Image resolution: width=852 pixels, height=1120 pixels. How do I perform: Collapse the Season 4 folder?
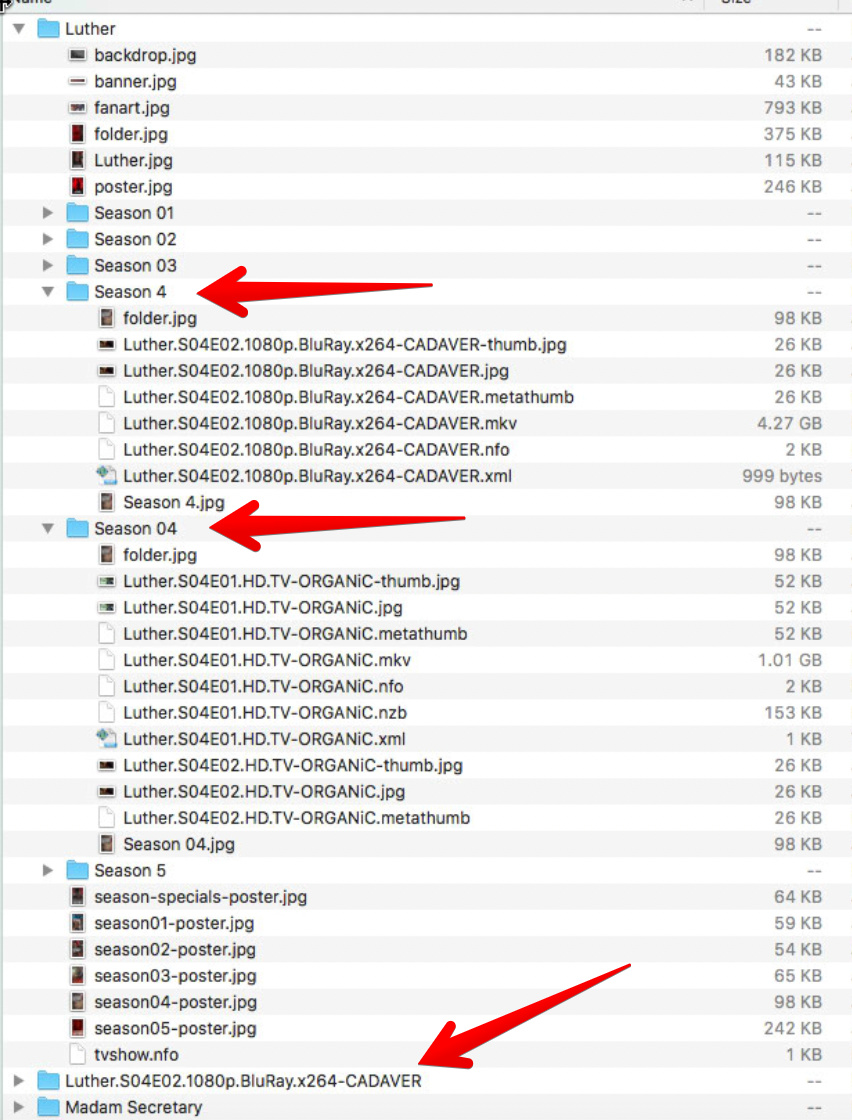[48, 291]
